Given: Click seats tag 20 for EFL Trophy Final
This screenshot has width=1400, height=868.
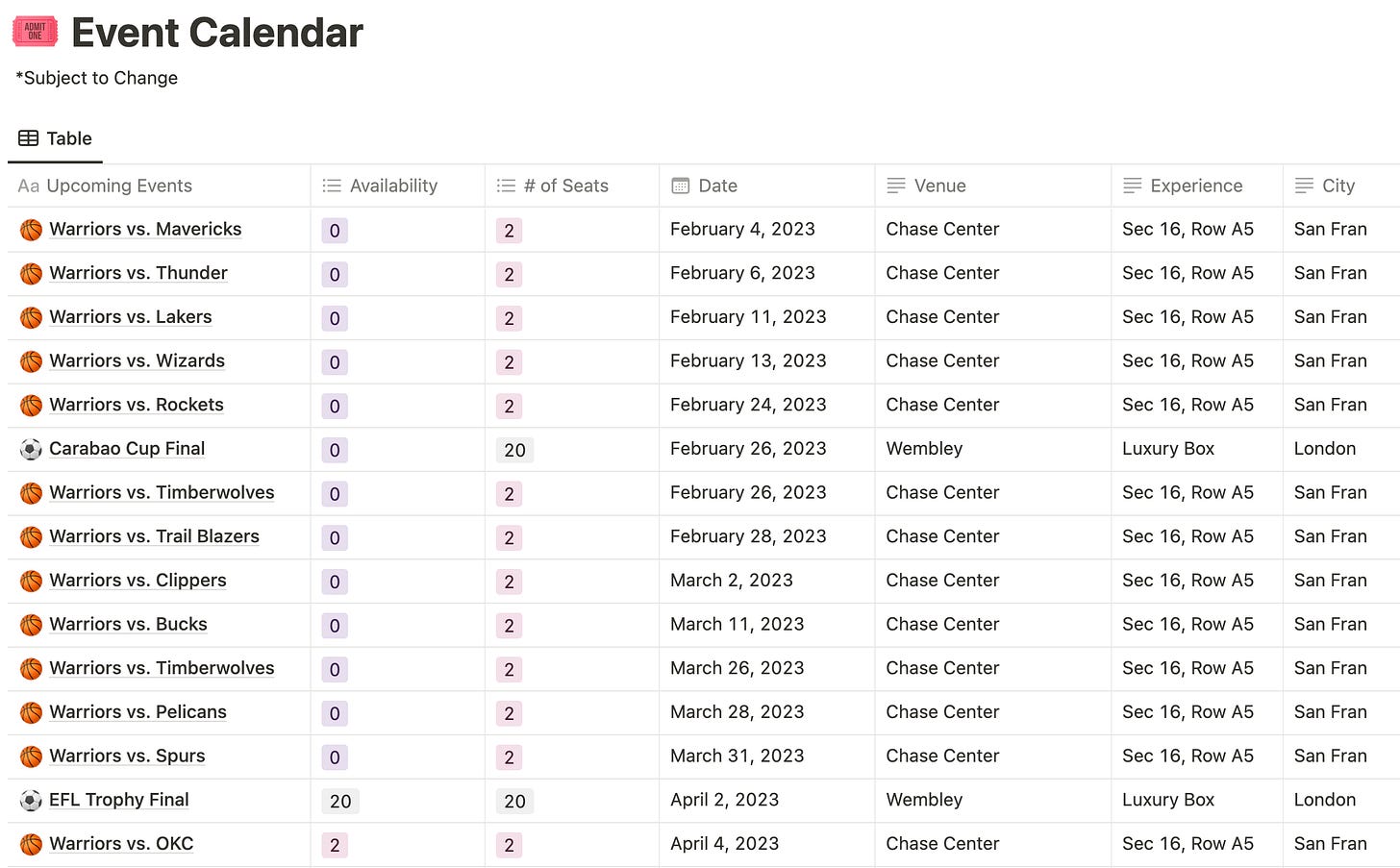Looking at the screenshot, I should click(x=515, y=802).
